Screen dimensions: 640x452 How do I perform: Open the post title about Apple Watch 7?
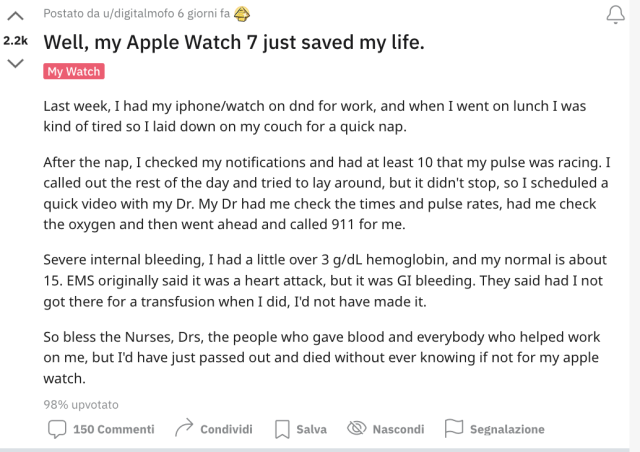[x=234, y=42]
